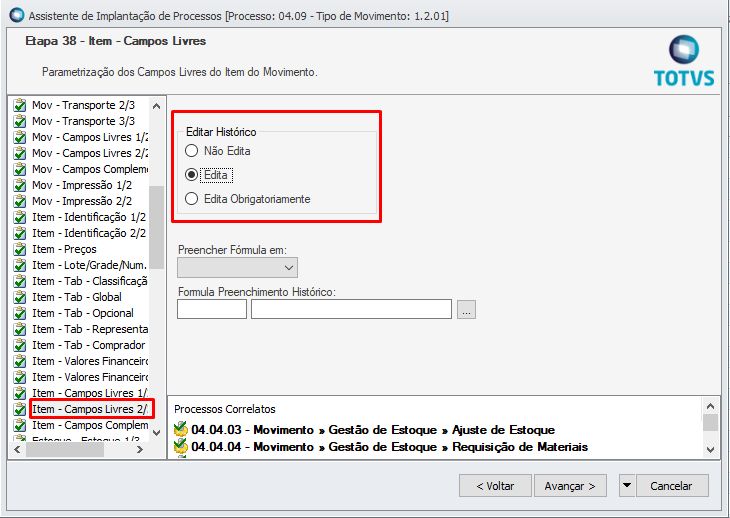This screenshot has width=730, height=518.
Task: Click the steps list vertical scrollbar thumb
Action: pyautogui.click(x=157, y=227)
